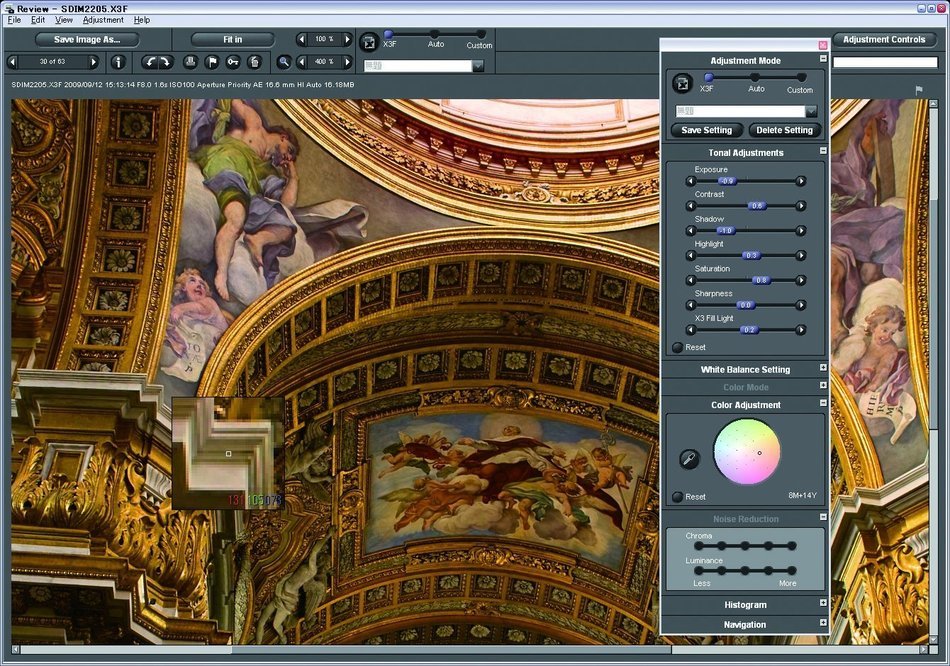
Task: Go to the previous image using left arrow
Action: click(x=12, y=62)
